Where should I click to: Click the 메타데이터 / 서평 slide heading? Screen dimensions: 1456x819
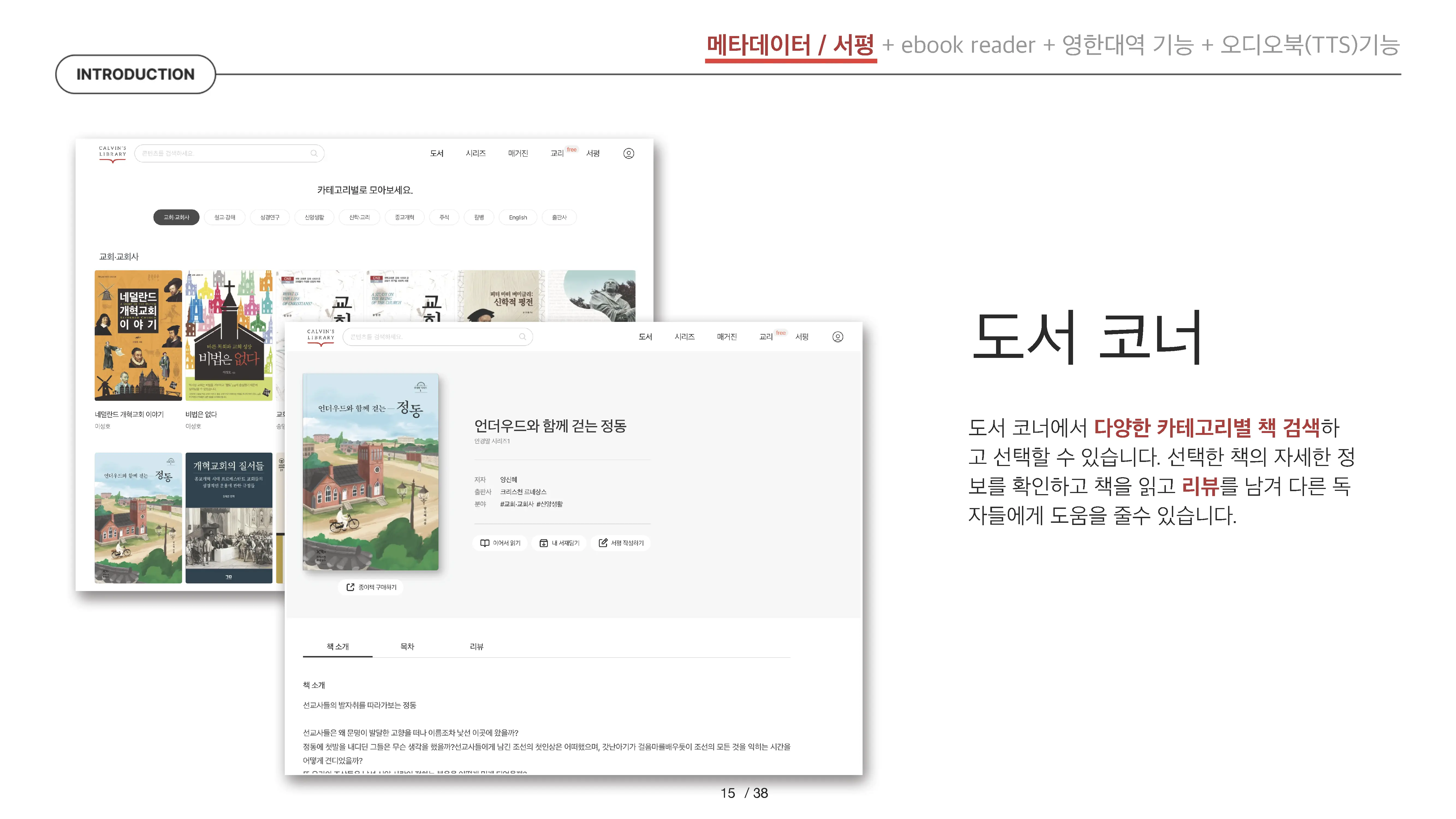[x=790, y=45]
